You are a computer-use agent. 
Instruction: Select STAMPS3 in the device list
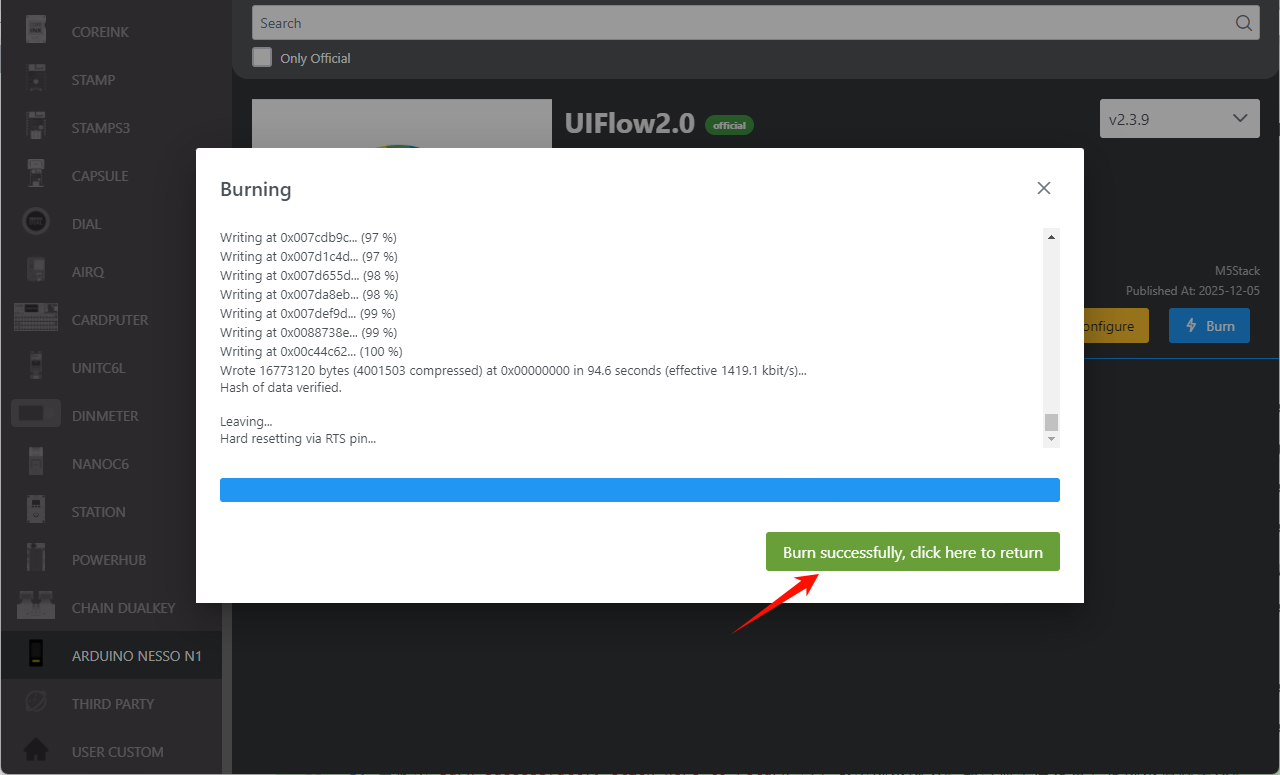(x=100, y=128)
